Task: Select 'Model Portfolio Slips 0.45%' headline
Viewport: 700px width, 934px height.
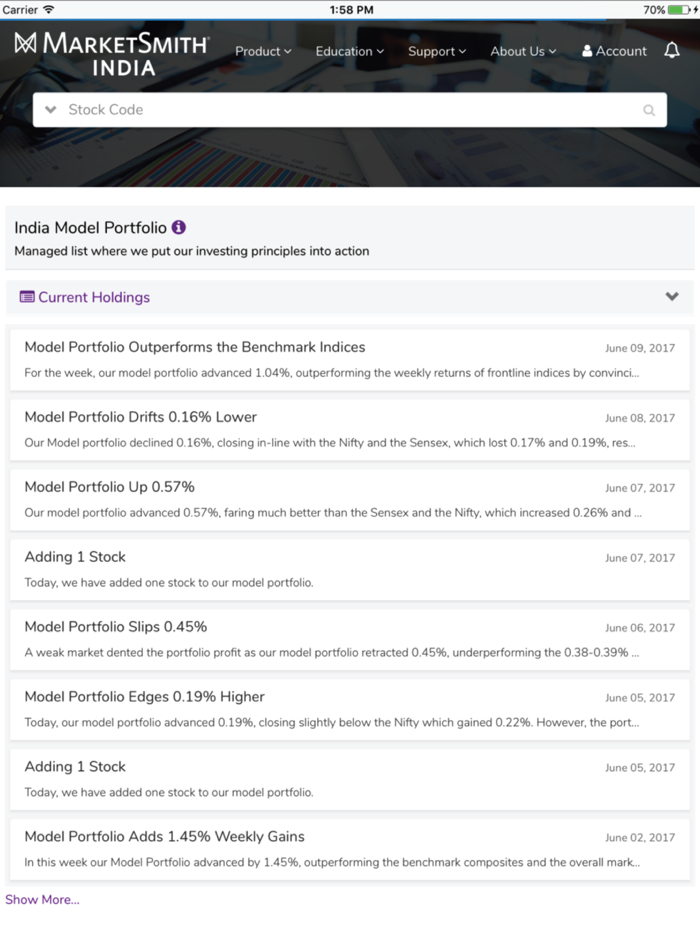Action: [116, 627]
